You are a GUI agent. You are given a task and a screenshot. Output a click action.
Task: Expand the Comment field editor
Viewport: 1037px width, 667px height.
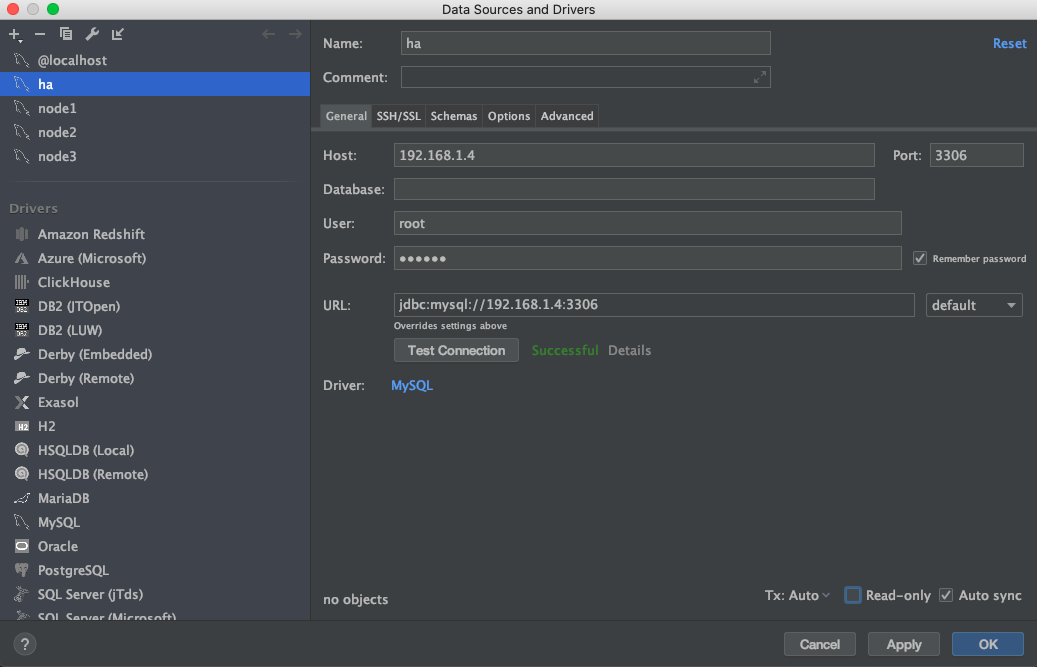pyautogui.click(x=760, y=77)
